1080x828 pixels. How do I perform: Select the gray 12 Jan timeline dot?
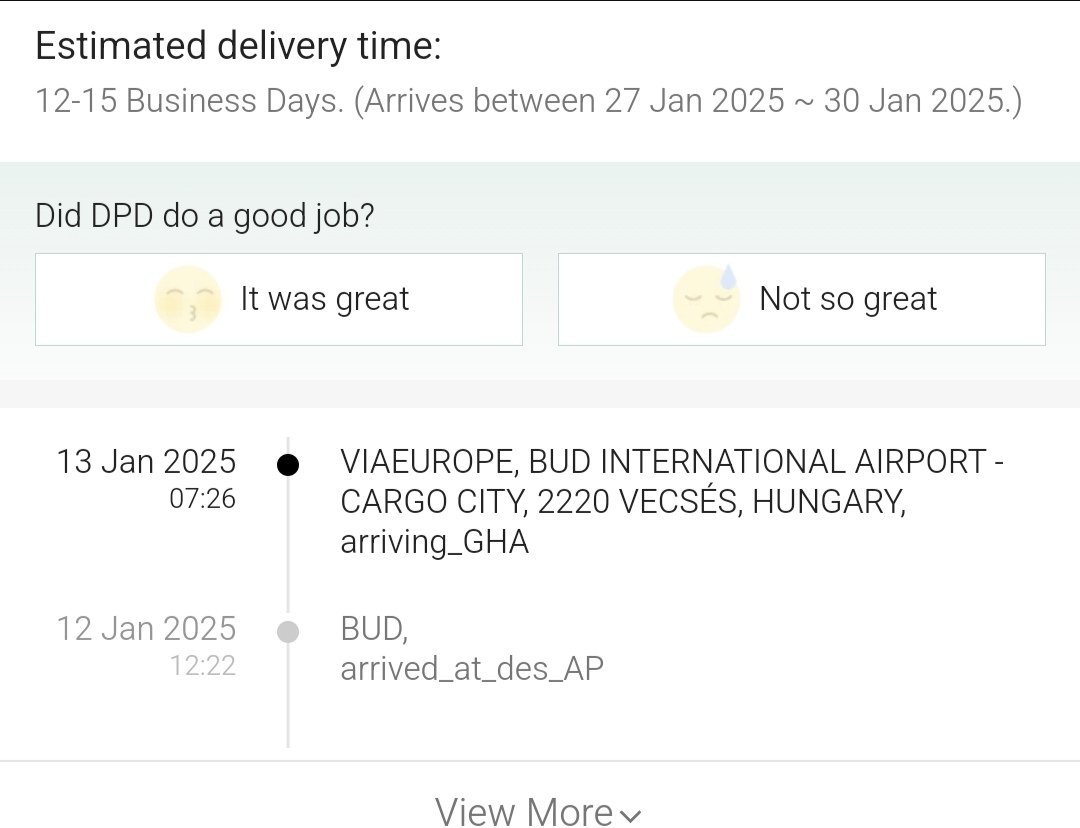[x=288, y=632]
